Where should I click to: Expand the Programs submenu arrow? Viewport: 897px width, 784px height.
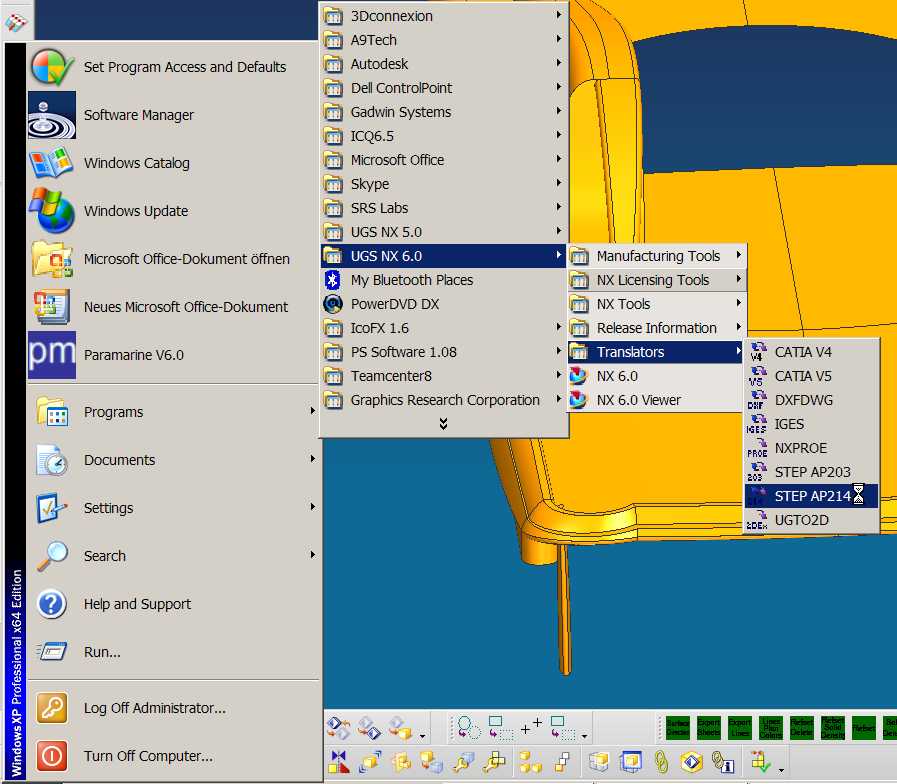click(312, 411)
